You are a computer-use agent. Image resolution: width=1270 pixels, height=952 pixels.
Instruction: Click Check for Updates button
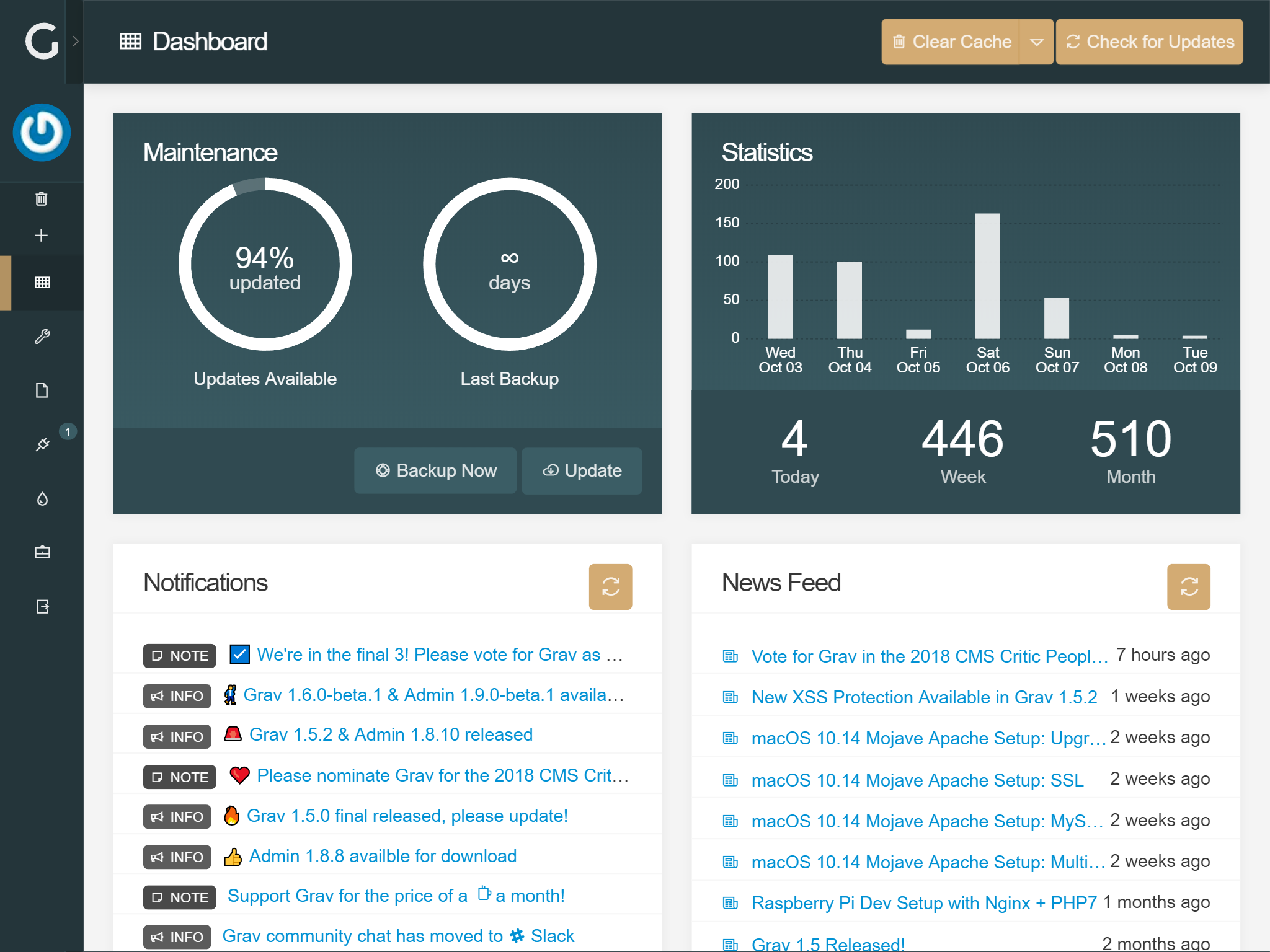1149,42
